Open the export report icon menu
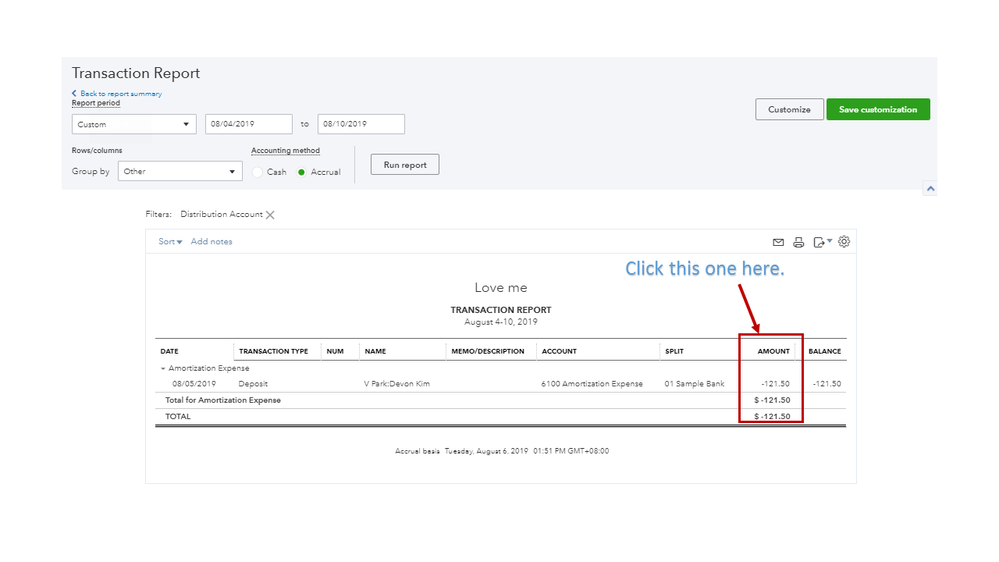 tap(823, 242)
